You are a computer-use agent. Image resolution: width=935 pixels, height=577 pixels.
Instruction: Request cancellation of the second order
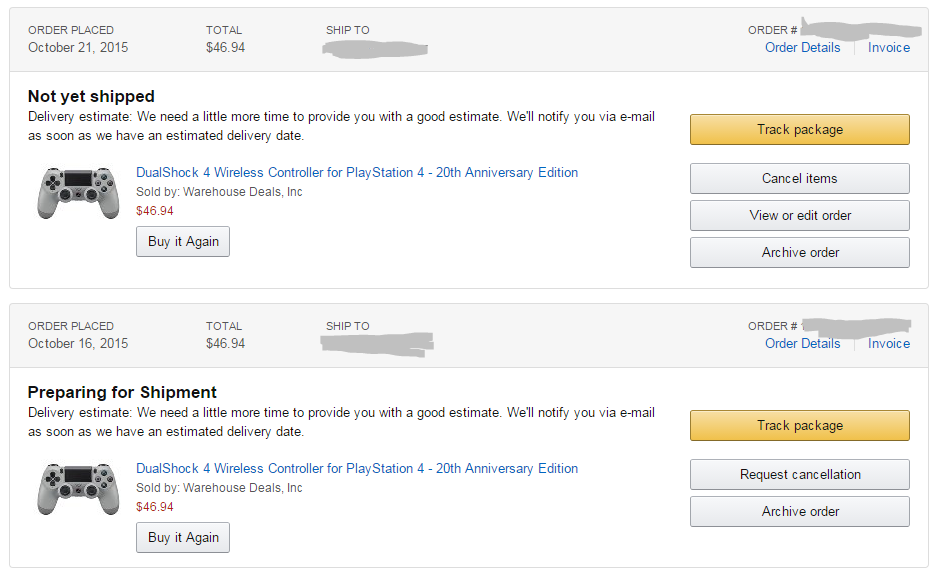click(x=800, y=474)
